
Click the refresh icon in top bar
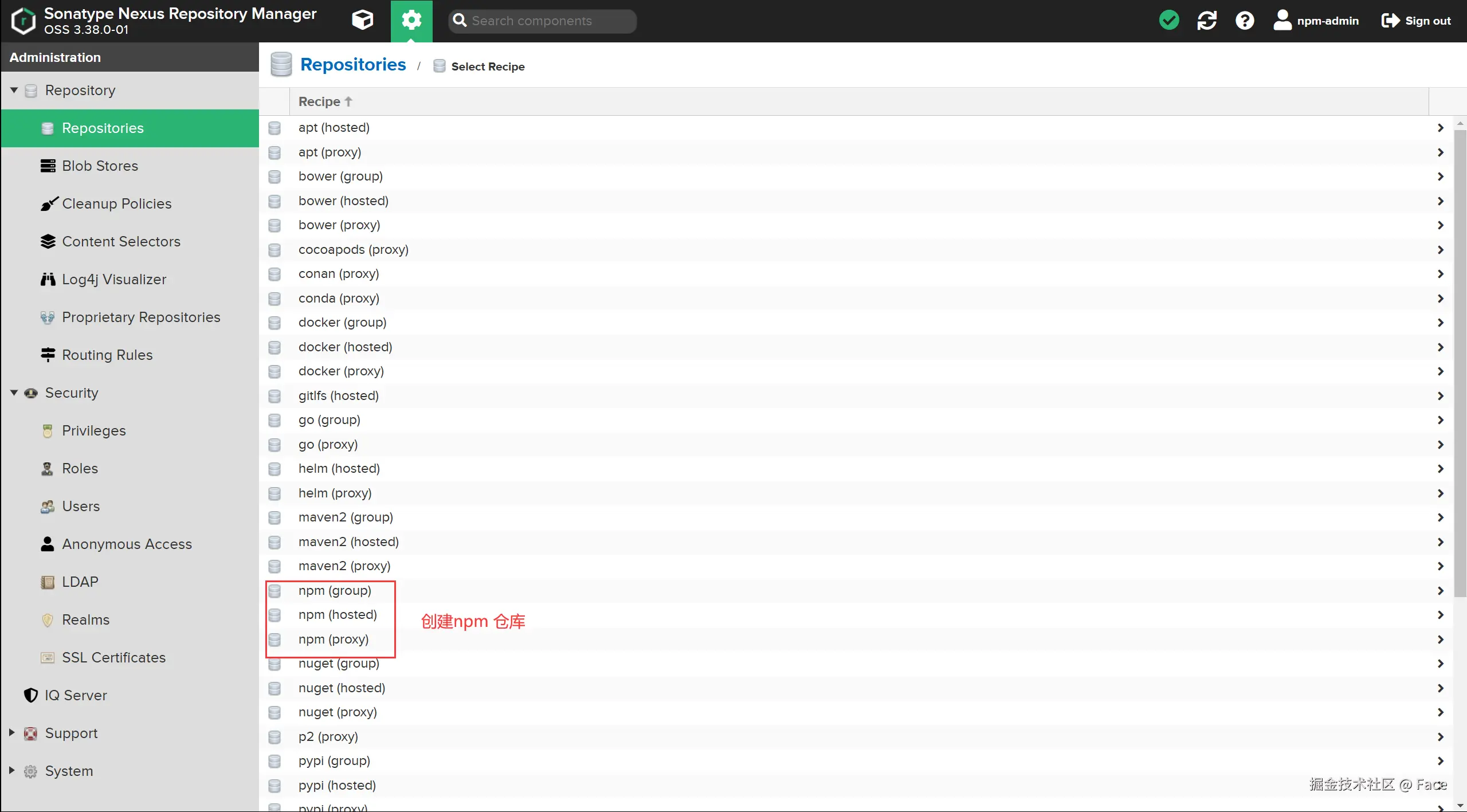point(1207,21)
